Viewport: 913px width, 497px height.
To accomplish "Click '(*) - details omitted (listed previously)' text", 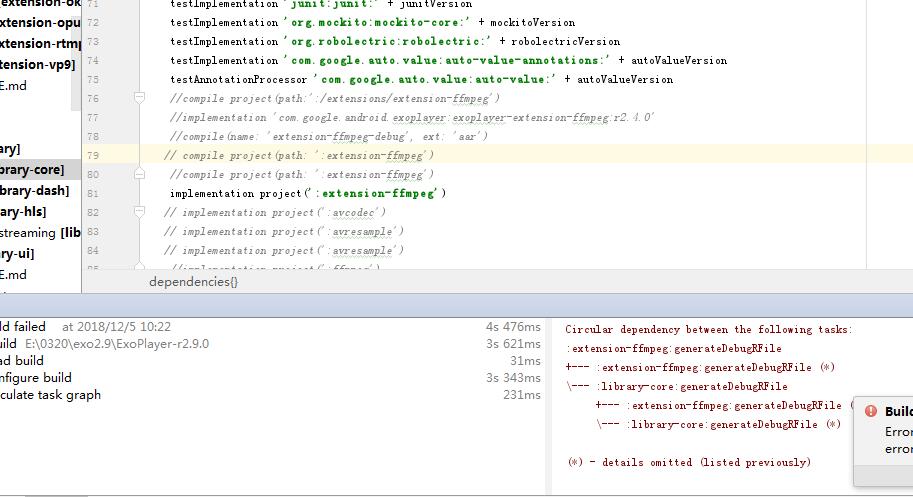I will pyautogui.click(x=689, y=462).
